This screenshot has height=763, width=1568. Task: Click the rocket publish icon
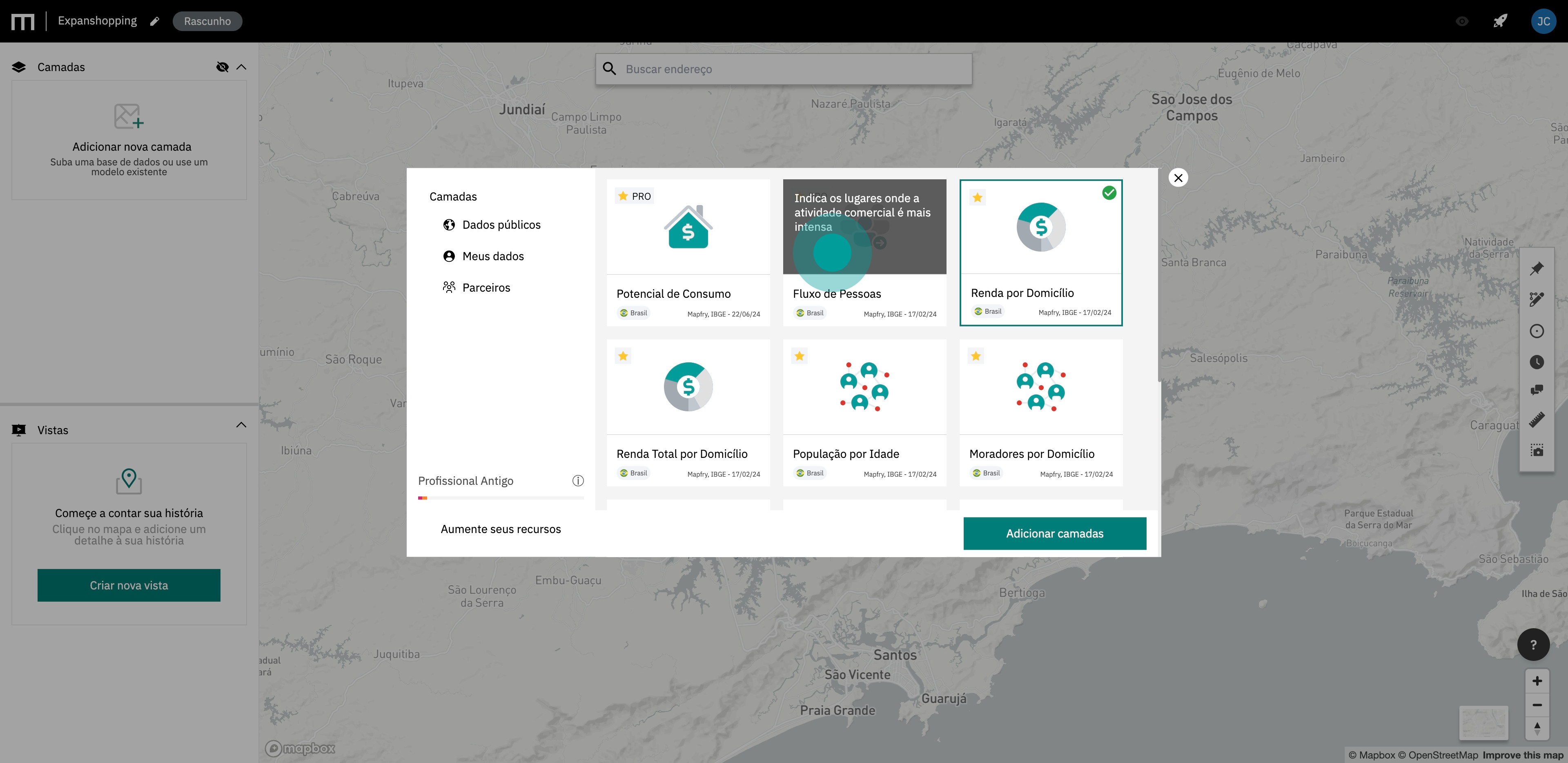coord(1500,21)
